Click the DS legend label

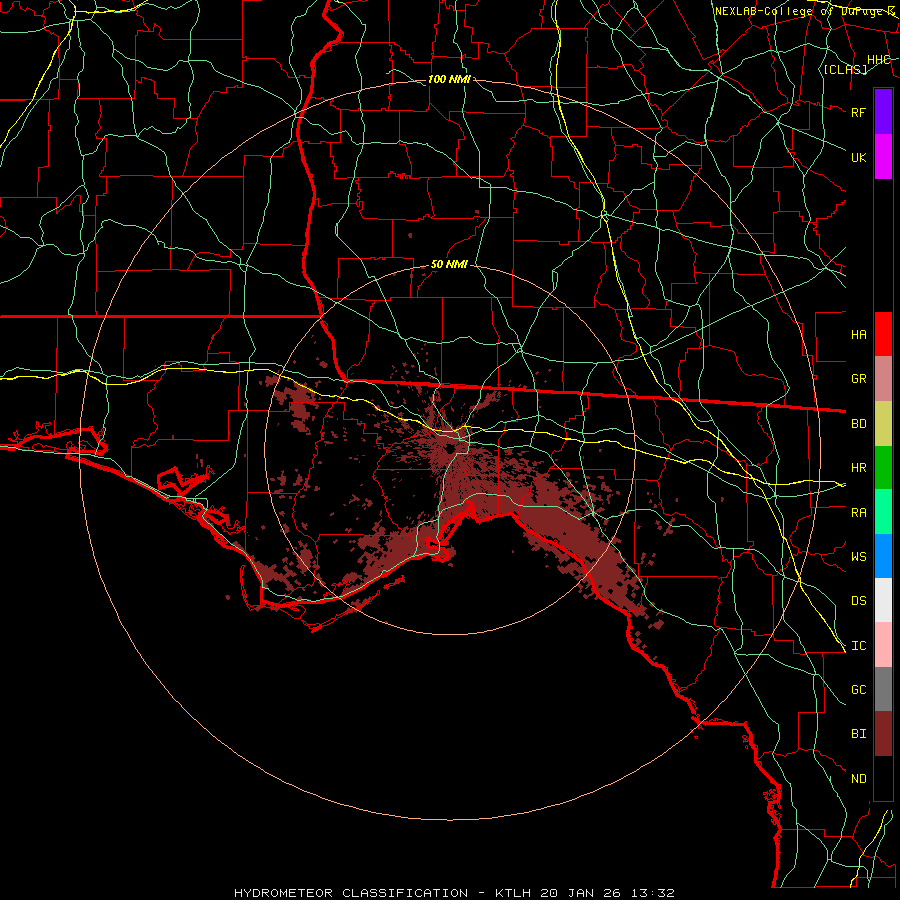point(858,601)
